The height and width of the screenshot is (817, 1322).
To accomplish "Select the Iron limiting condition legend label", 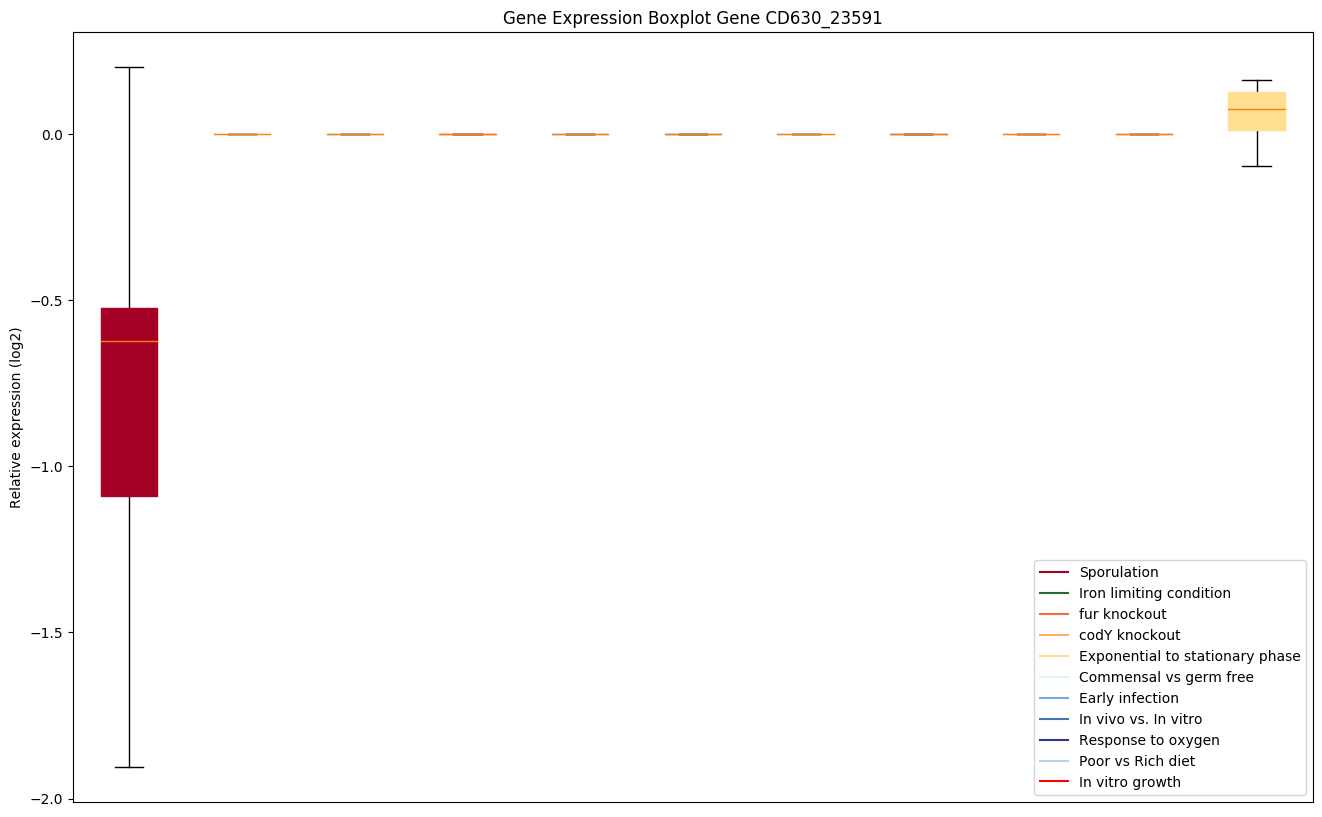I will (x=1154, y=593).
